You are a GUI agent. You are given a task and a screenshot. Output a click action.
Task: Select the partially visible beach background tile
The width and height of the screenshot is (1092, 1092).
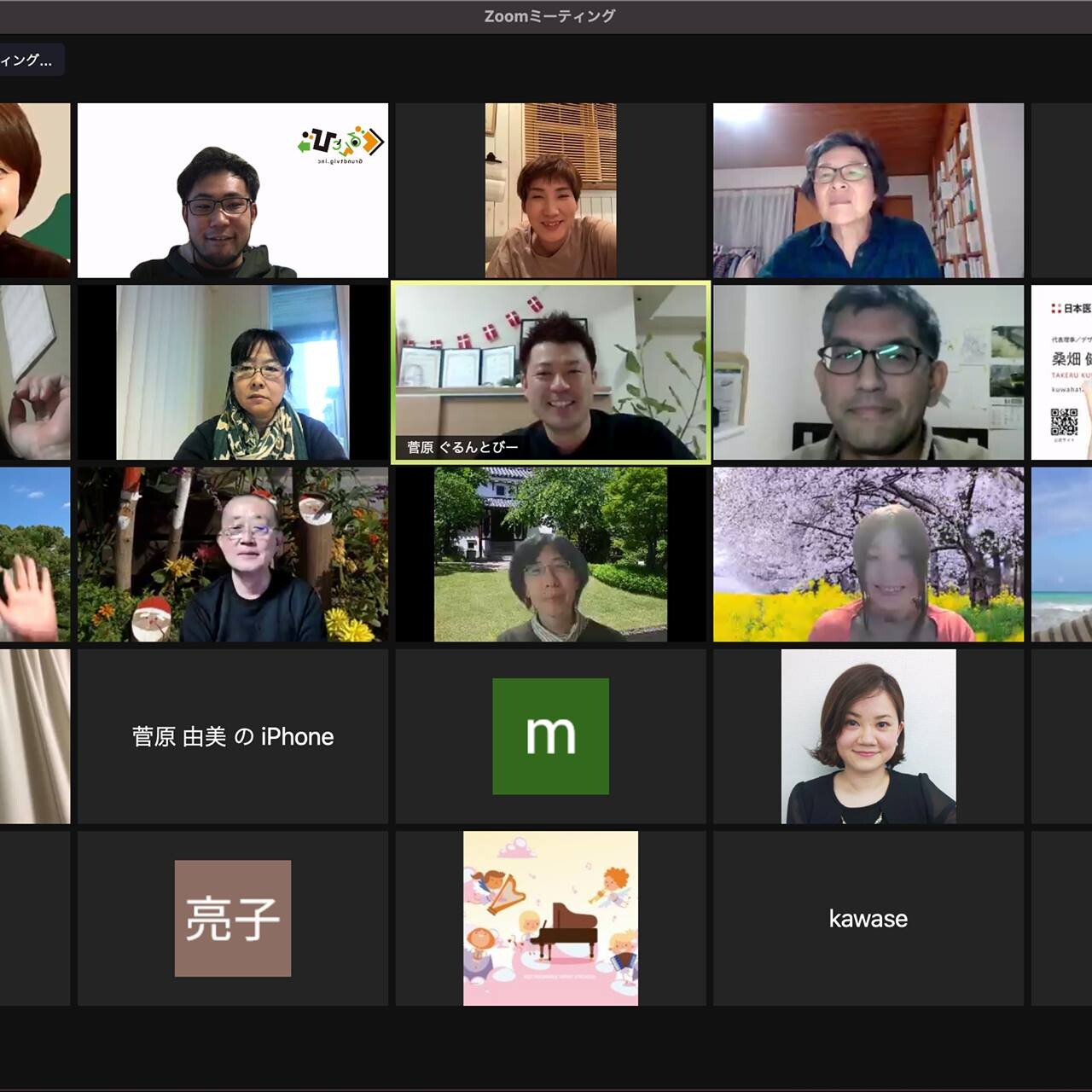(x=1061, y=555)
